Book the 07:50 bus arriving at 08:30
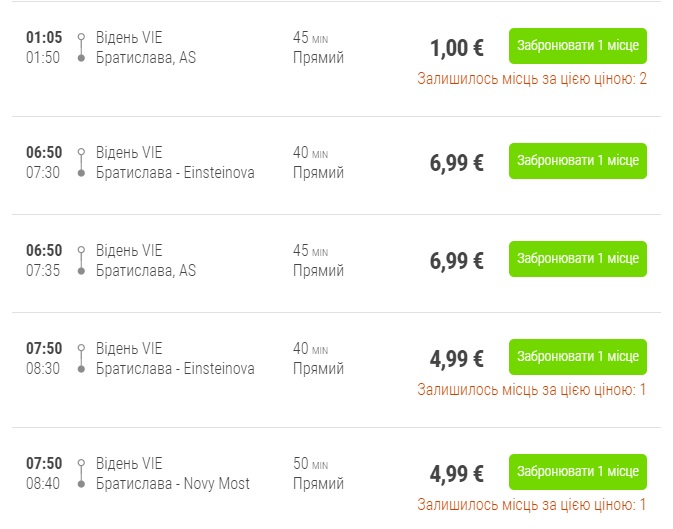The width and height of the screenshot is (673, 529). 577,357
